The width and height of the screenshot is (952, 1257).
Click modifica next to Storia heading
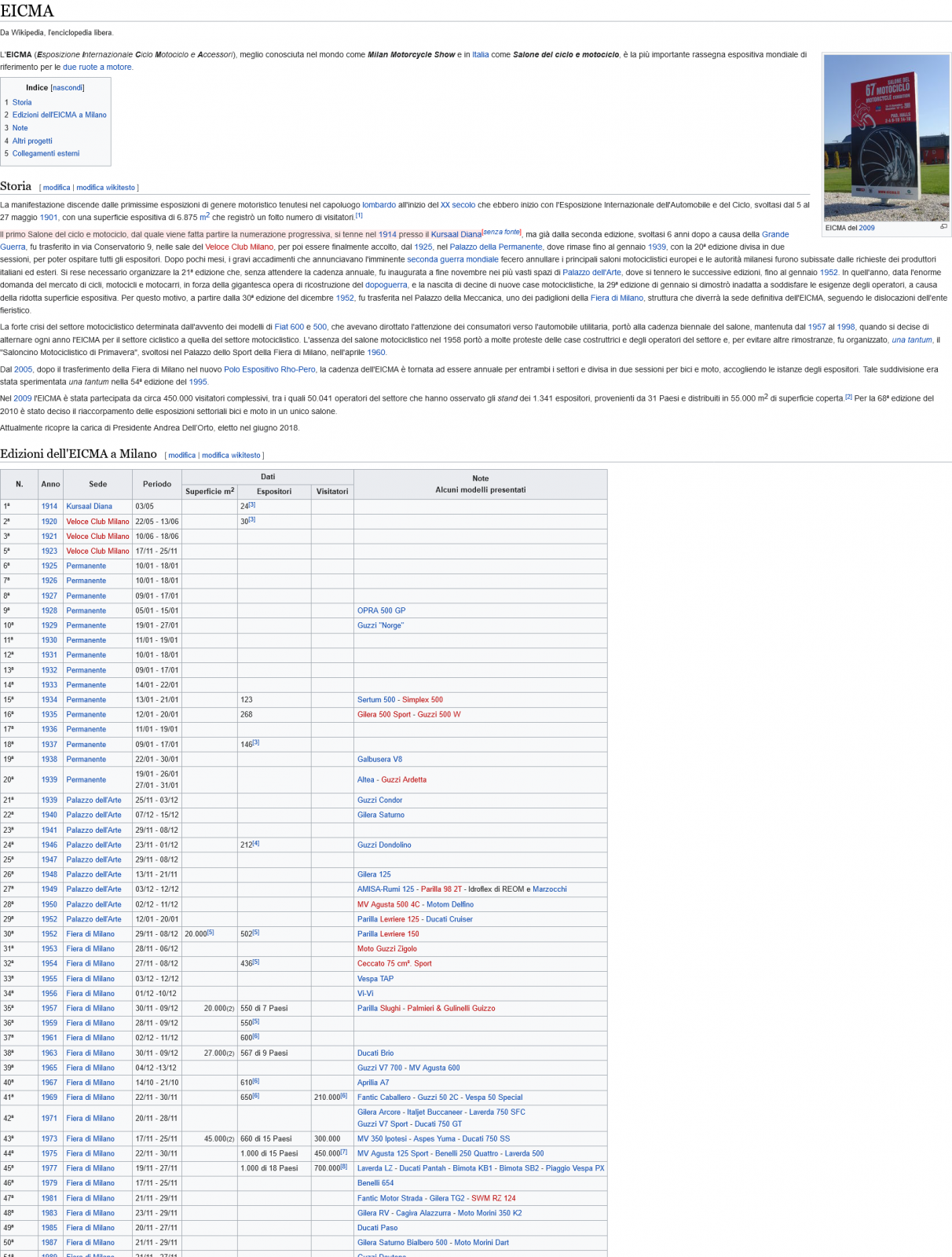(x=57, y=188)
